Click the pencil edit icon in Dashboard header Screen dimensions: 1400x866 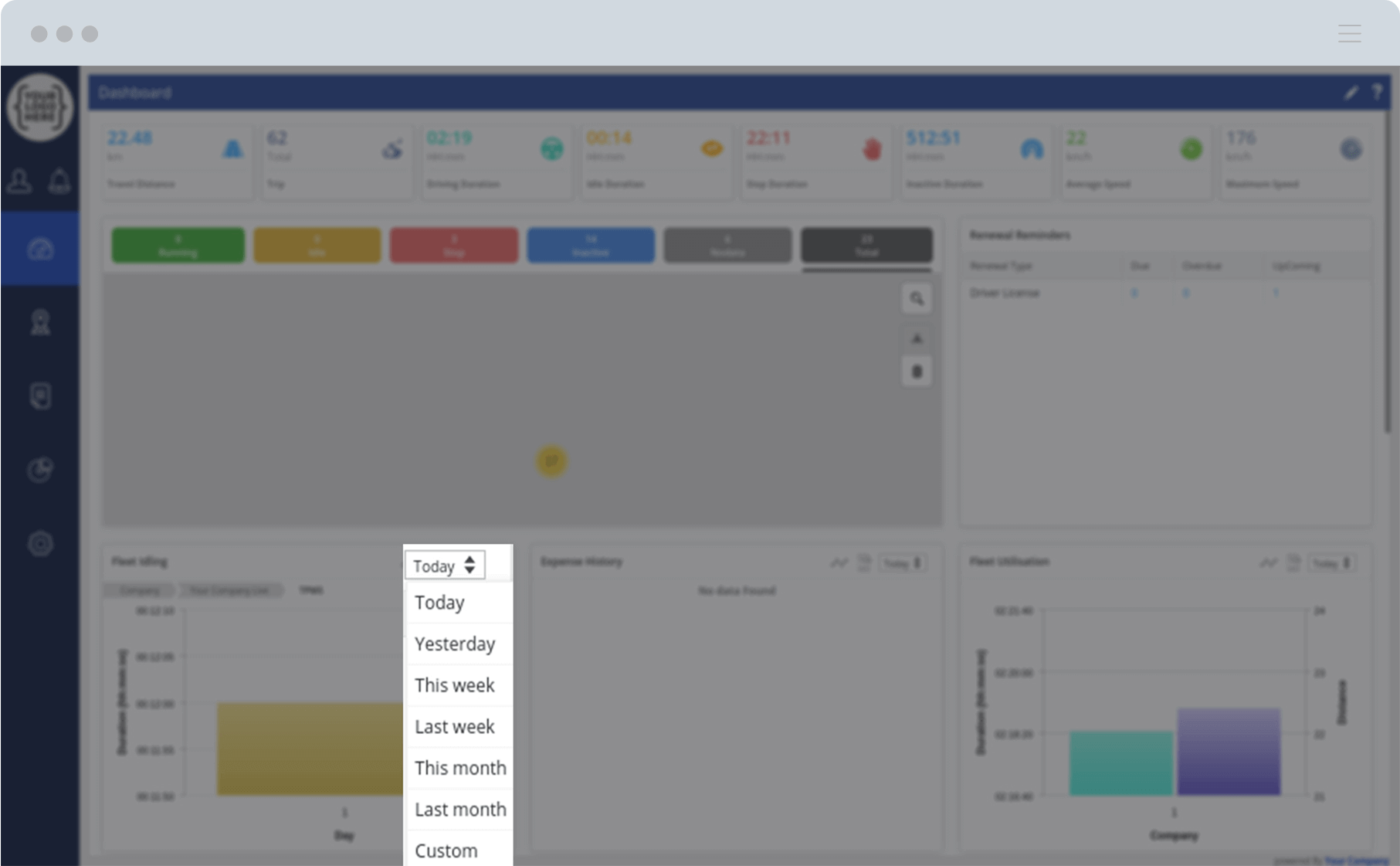(1351, 93)
